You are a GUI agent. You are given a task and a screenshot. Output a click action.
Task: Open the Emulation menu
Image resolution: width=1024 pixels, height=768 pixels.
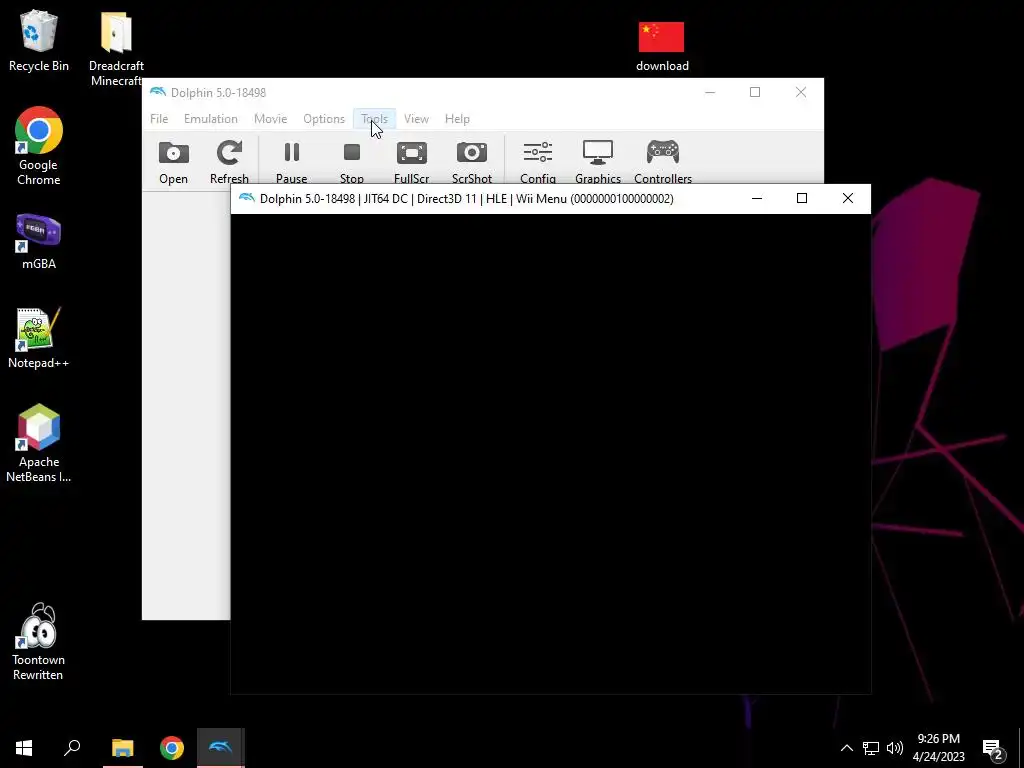210,119
